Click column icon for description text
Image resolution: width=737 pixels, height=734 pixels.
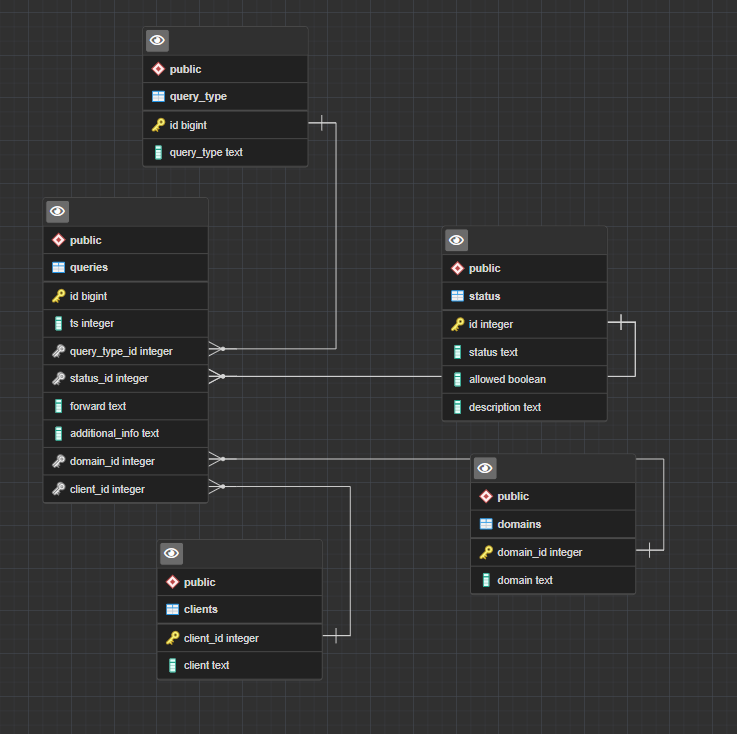pyautogui.click(x=457, y=407)
